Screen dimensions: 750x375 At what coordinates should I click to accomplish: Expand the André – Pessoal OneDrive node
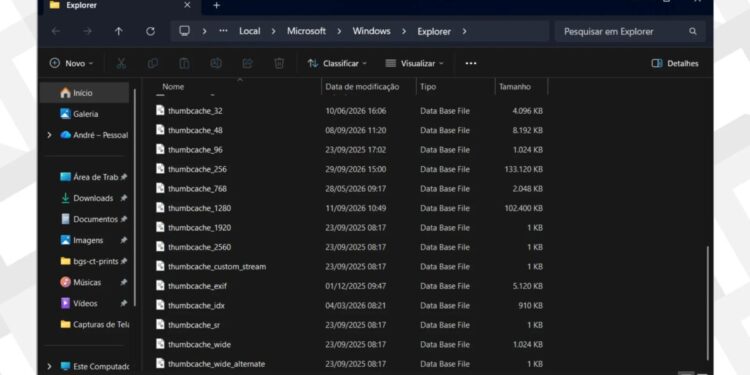[49, 135]
